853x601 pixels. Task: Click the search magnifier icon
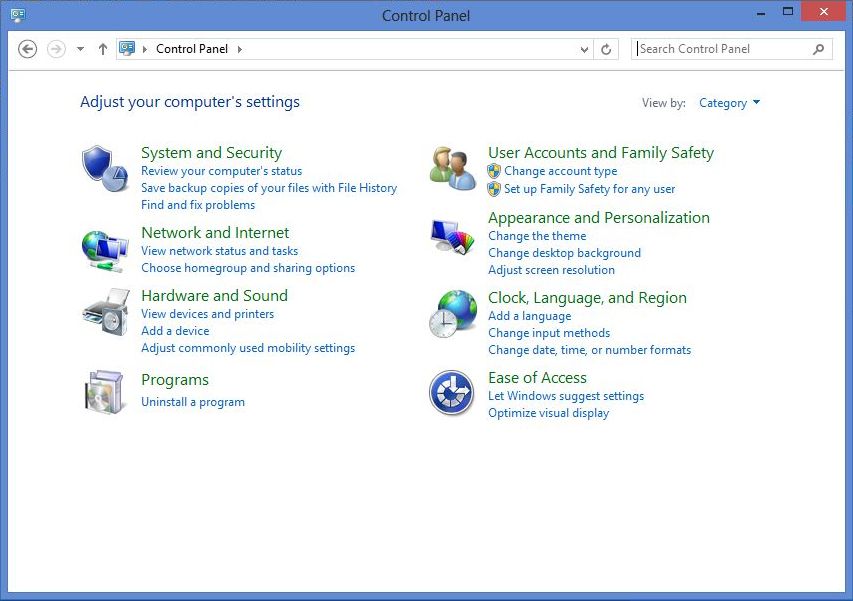tap(818, 49)
